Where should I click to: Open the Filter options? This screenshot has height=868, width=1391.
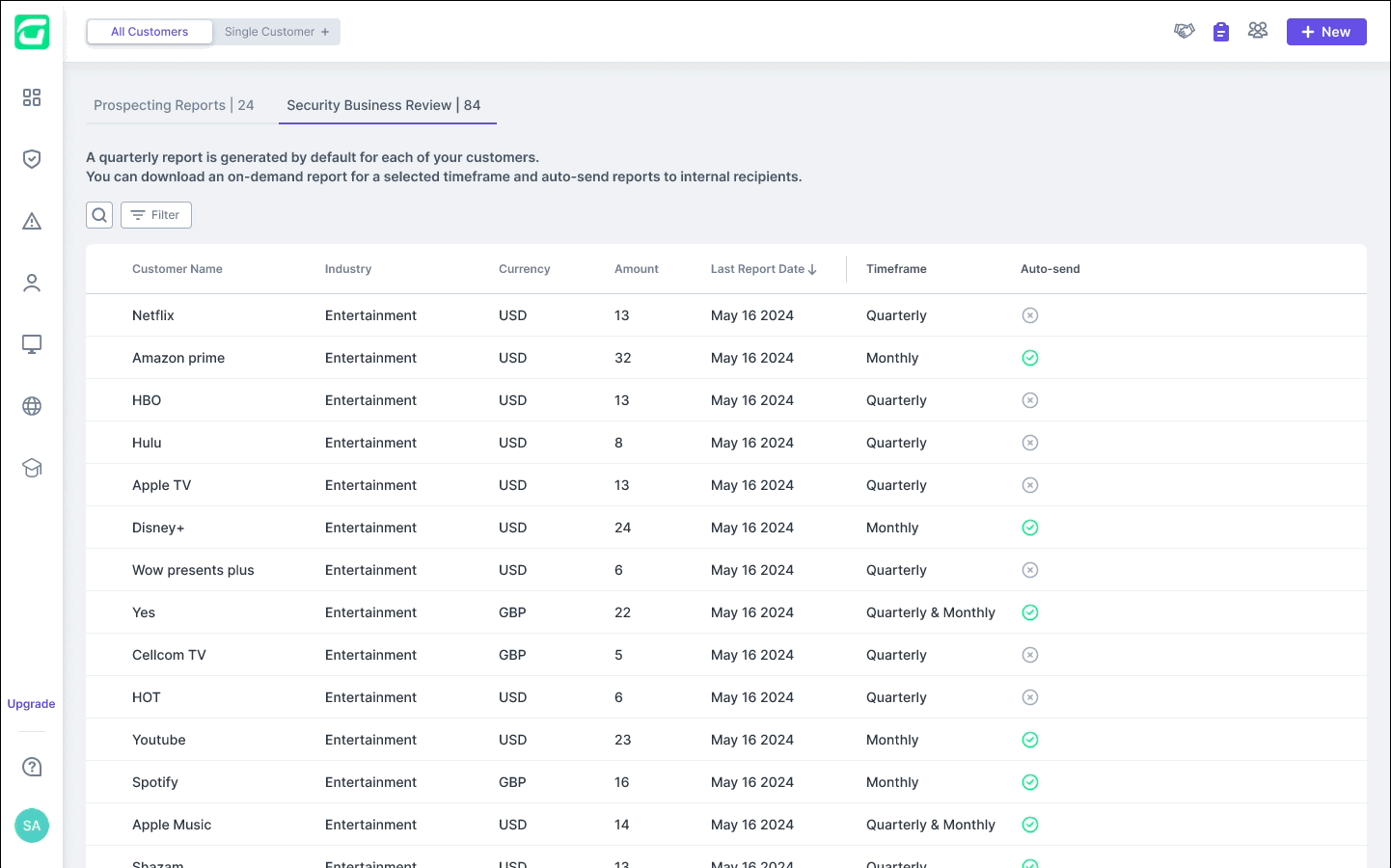[x=156, y=215]
